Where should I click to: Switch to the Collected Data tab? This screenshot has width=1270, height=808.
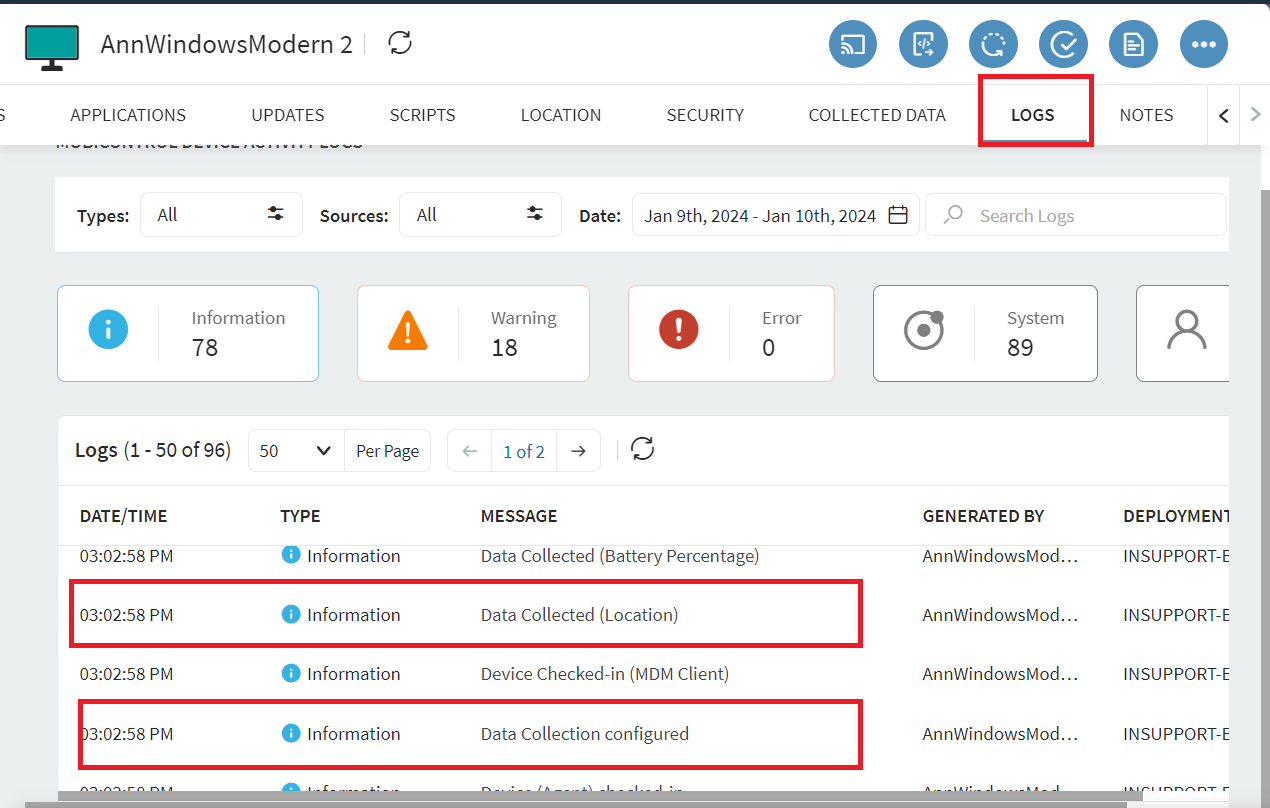point(877,115)
